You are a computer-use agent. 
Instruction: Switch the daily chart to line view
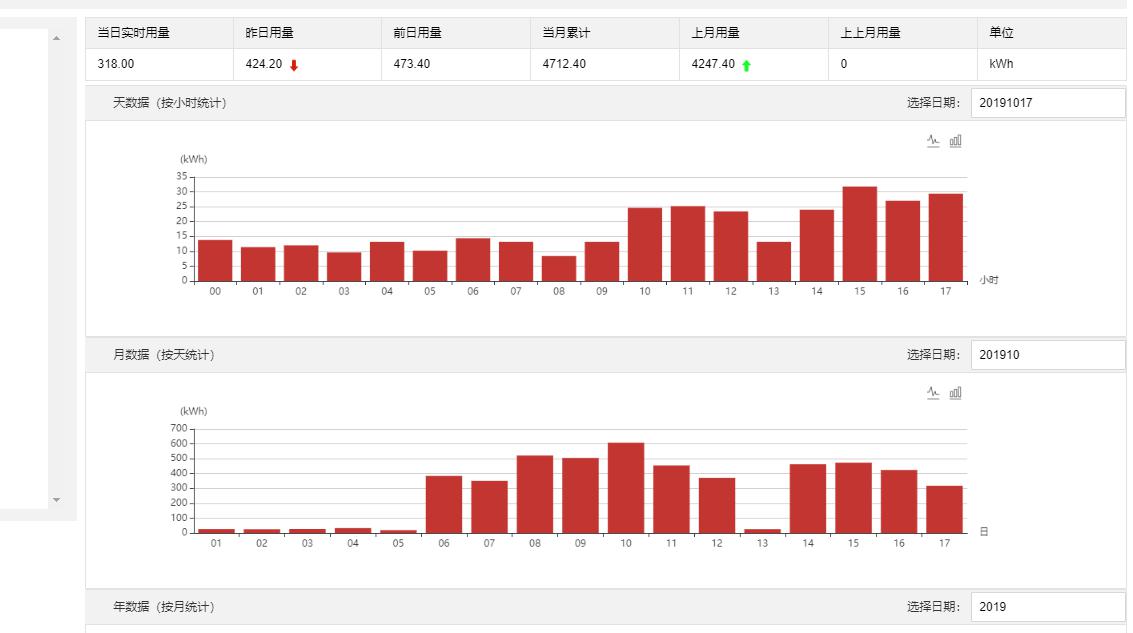pos(933,141)
